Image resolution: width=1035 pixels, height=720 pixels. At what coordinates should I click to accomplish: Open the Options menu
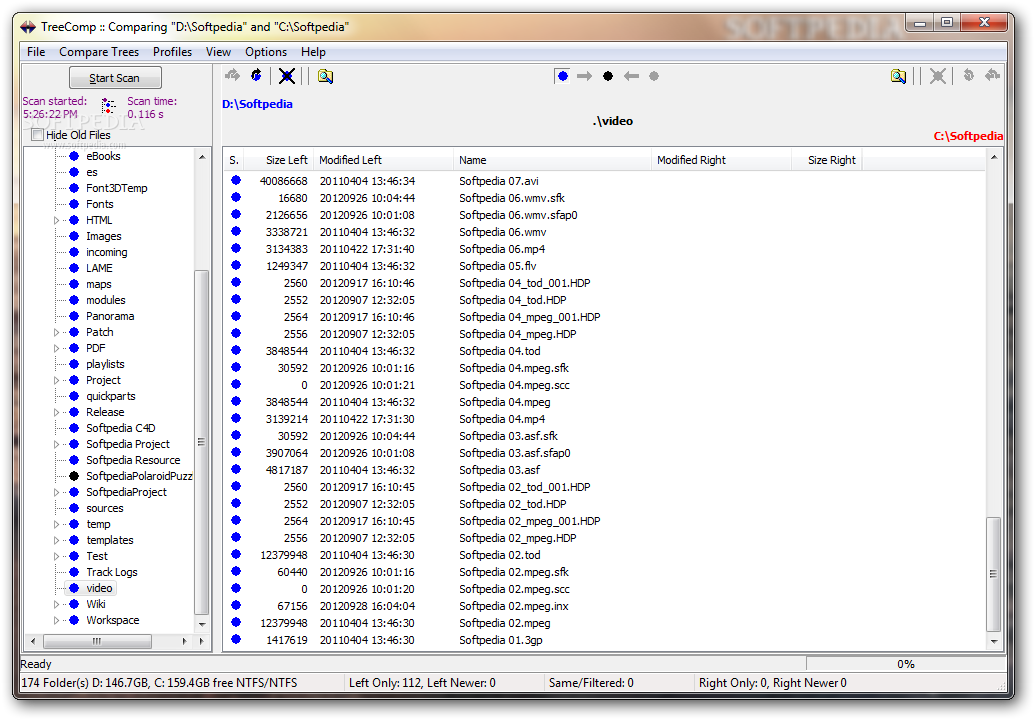[x=266, y=51]
